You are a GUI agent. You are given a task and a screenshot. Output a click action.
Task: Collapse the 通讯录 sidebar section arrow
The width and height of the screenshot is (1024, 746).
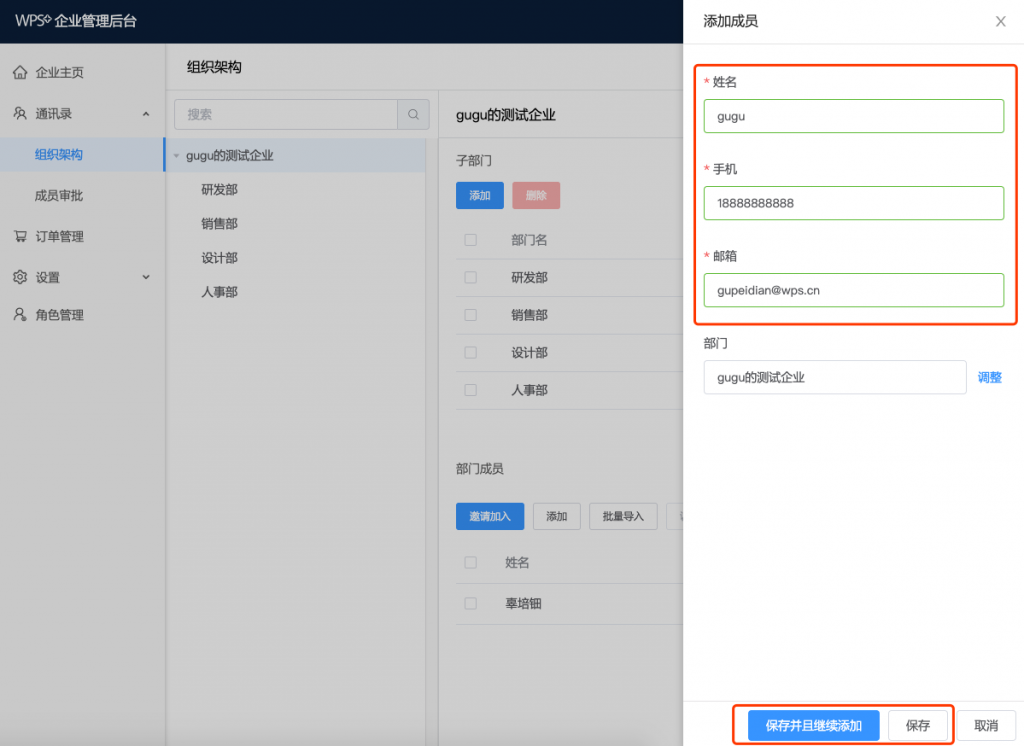[146, 114]
